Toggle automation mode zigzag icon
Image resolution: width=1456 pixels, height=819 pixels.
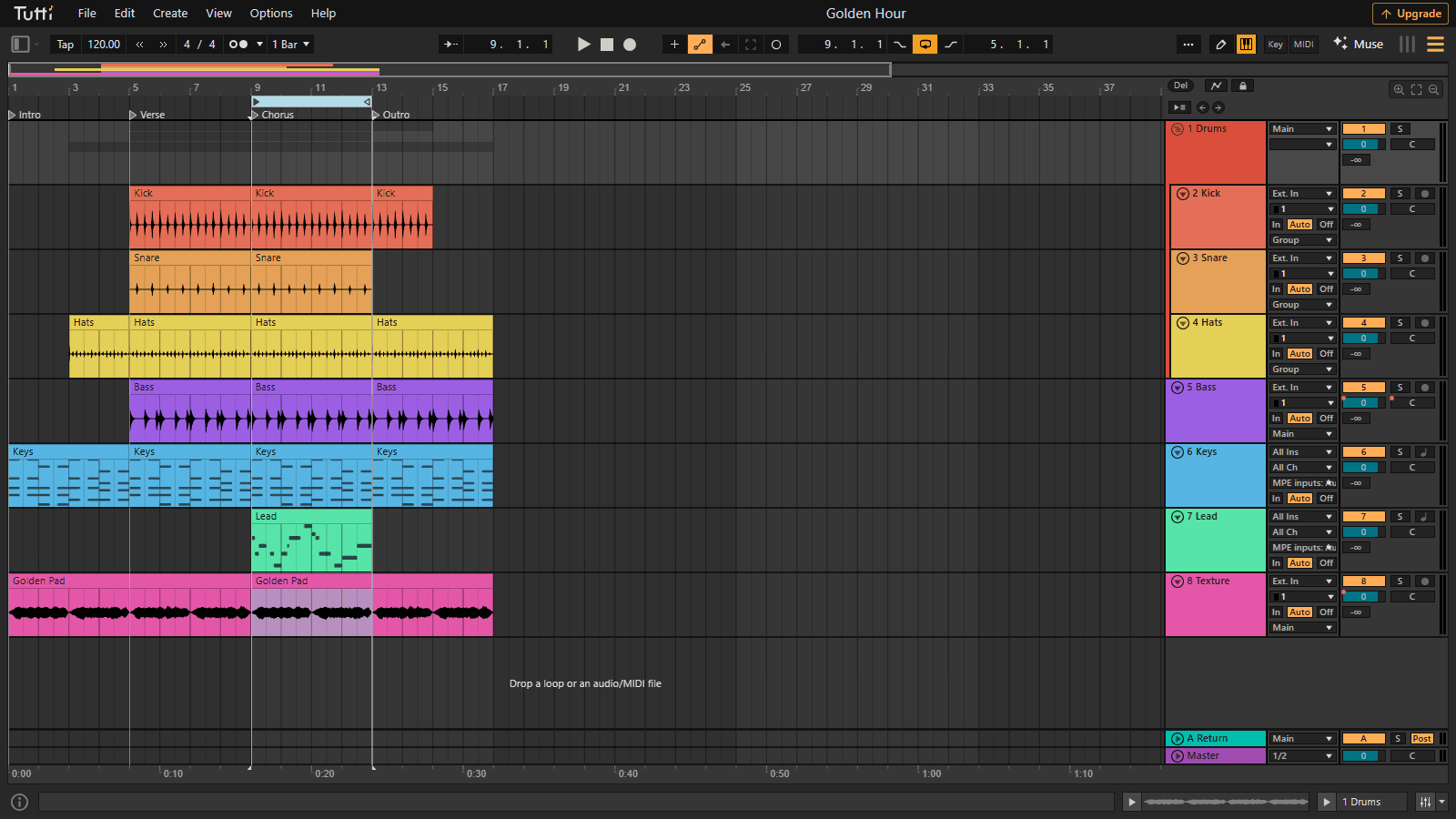click(1216, 86)
